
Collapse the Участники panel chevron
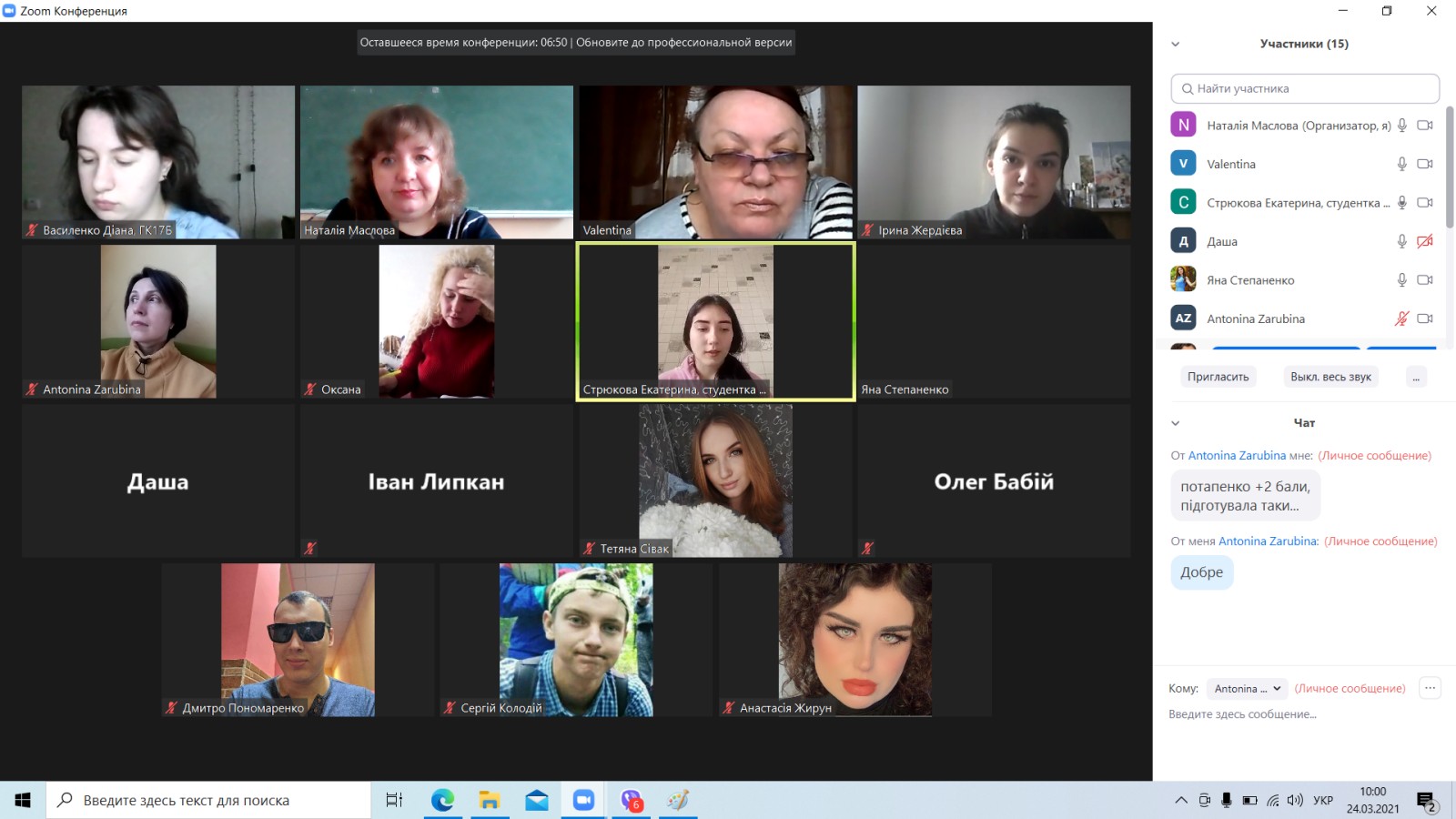[1175, 44]
